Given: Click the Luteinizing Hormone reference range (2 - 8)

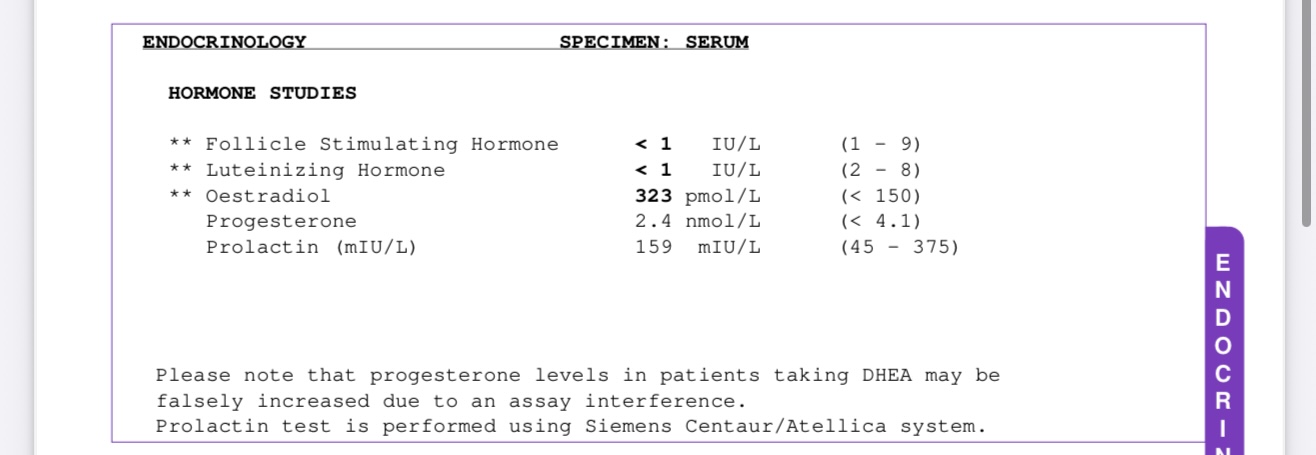Looking at the screenshot, I should click(x=880, y=170).
